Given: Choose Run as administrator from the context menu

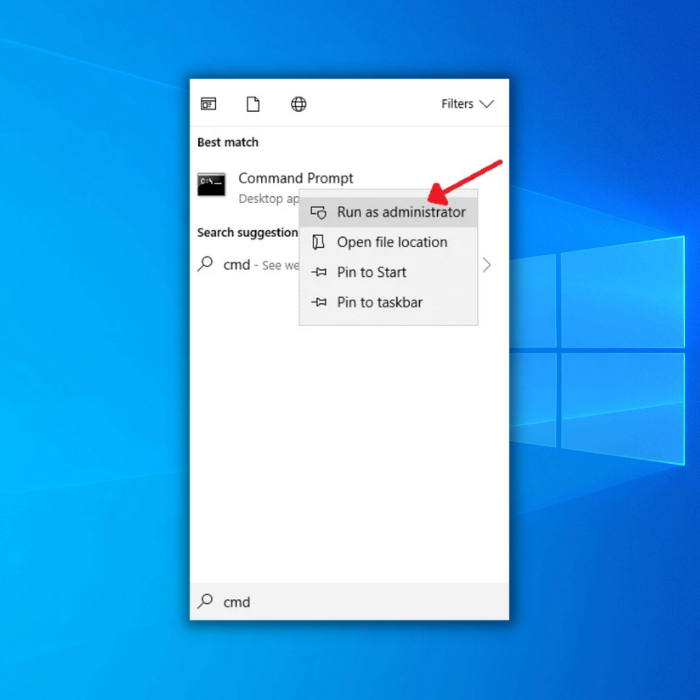Looking at the screenshot, I should pos(400,213).
